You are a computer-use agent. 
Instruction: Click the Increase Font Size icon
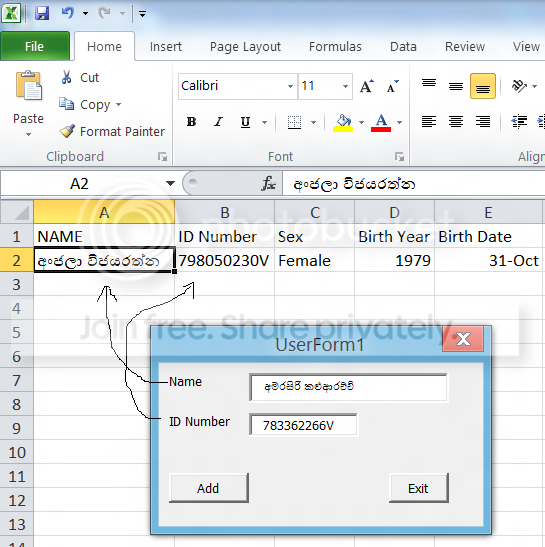click(367, 86)
